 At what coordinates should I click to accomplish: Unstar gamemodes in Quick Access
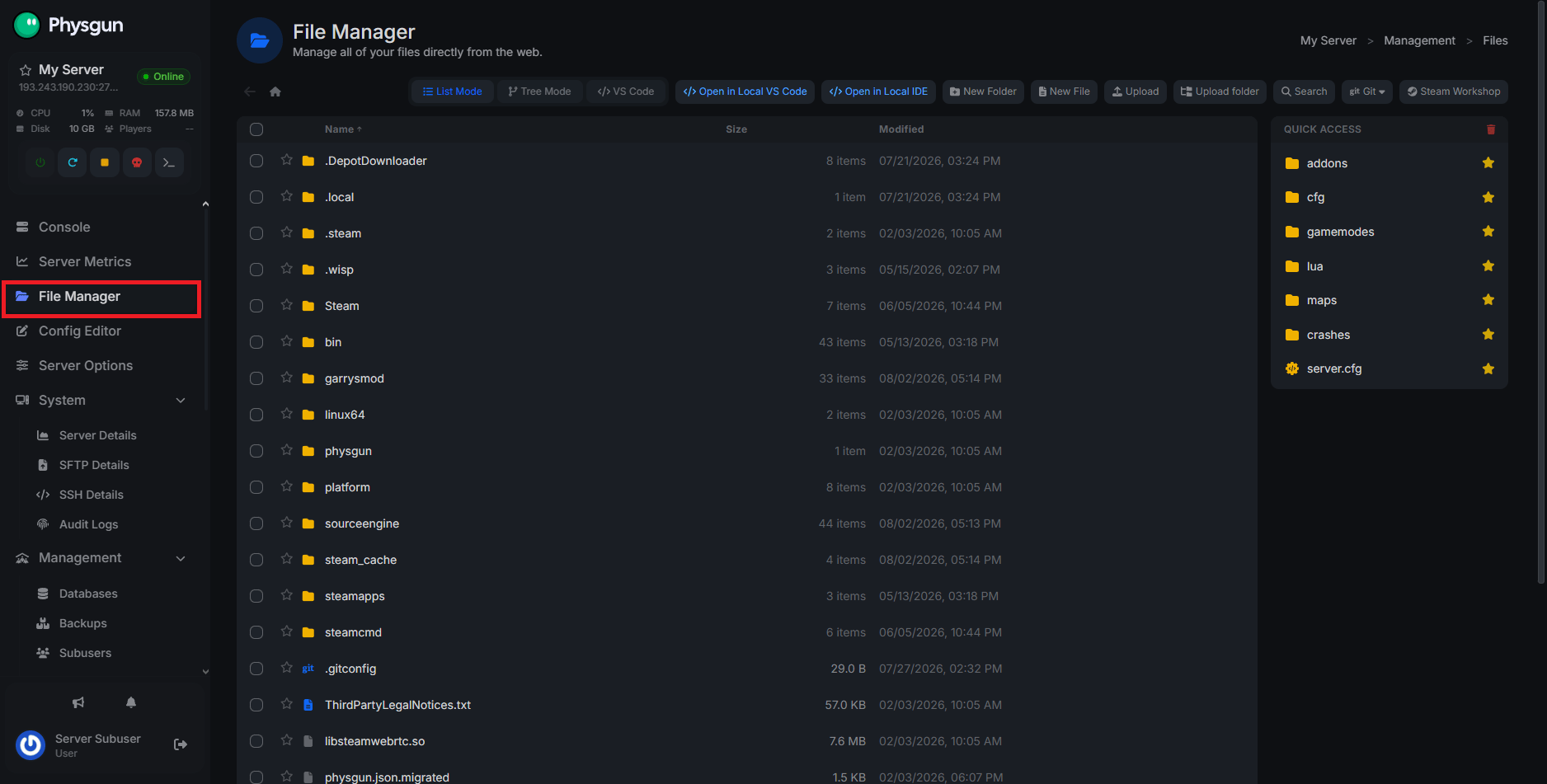coord(1488,232)
